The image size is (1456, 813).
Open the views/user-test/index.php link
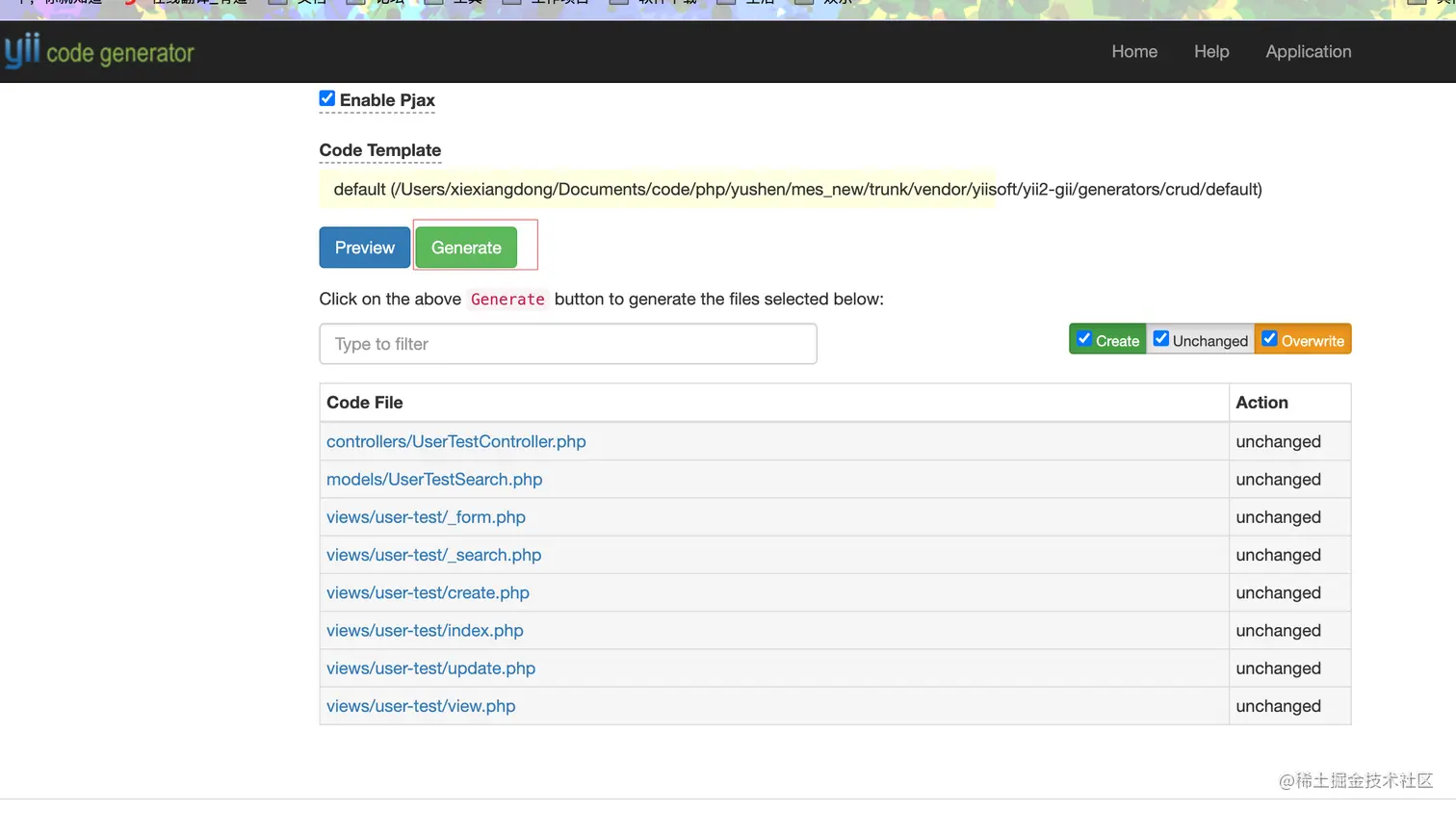(425, 631)
